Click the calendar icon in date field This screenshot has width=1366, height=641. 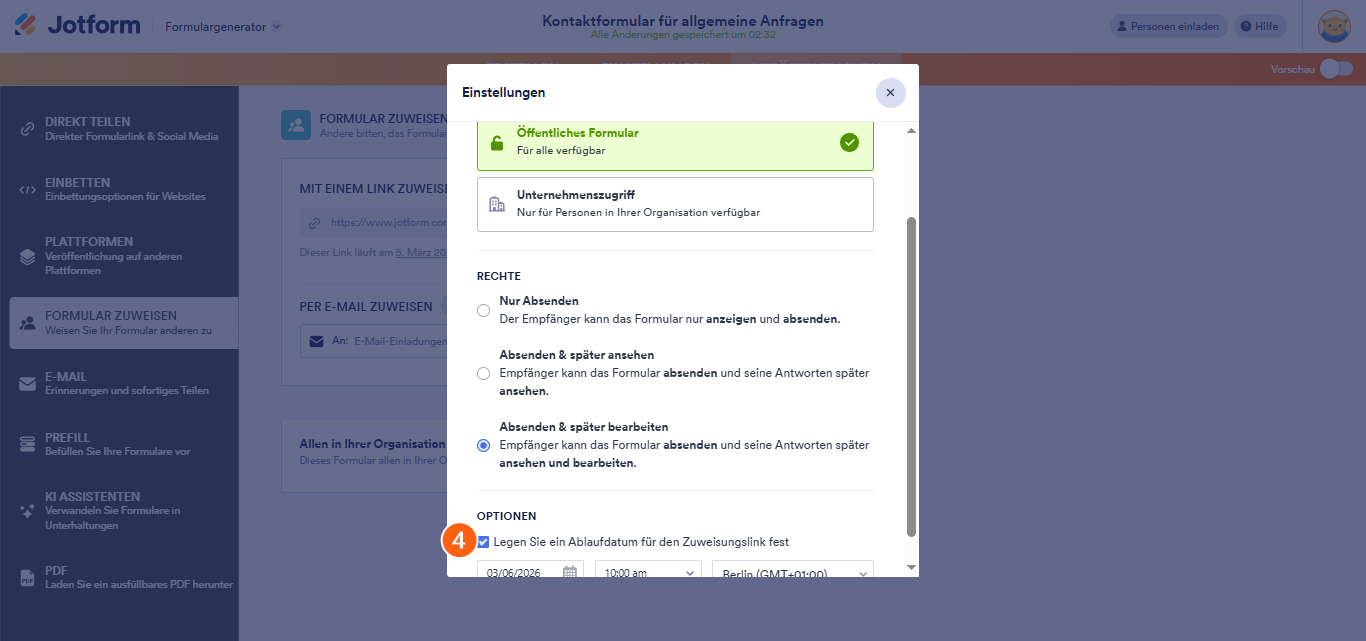(570, 572)
